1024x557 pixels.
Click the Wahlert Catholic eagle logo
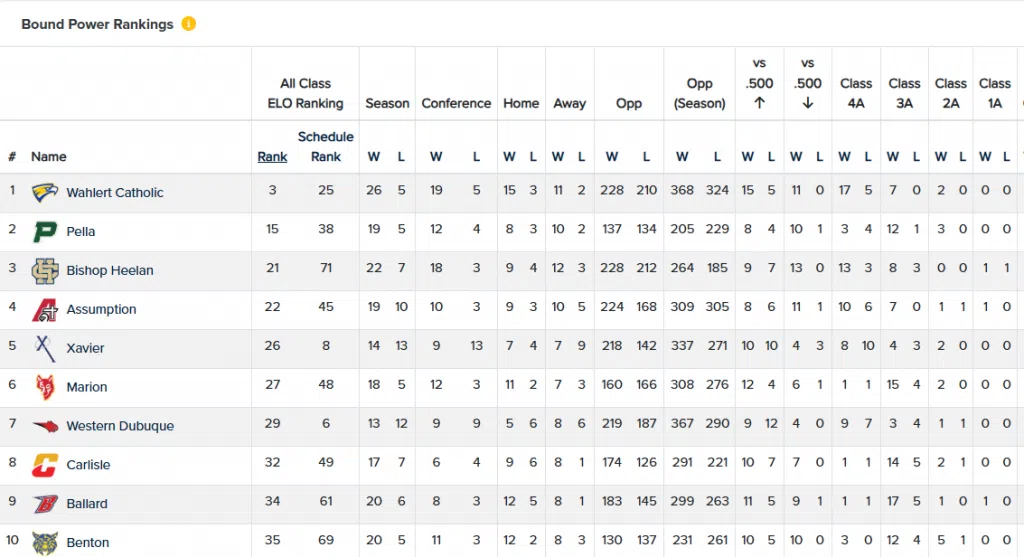pyautogui.click(x=45, y=192)
